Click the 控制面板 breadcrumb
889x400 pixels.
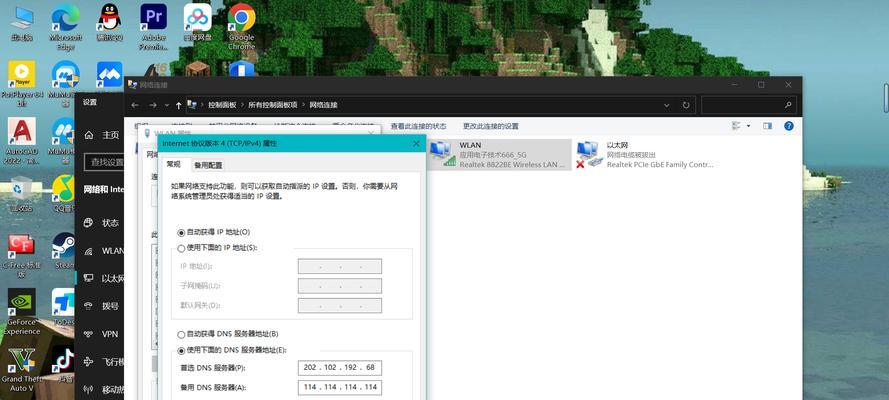222,105
